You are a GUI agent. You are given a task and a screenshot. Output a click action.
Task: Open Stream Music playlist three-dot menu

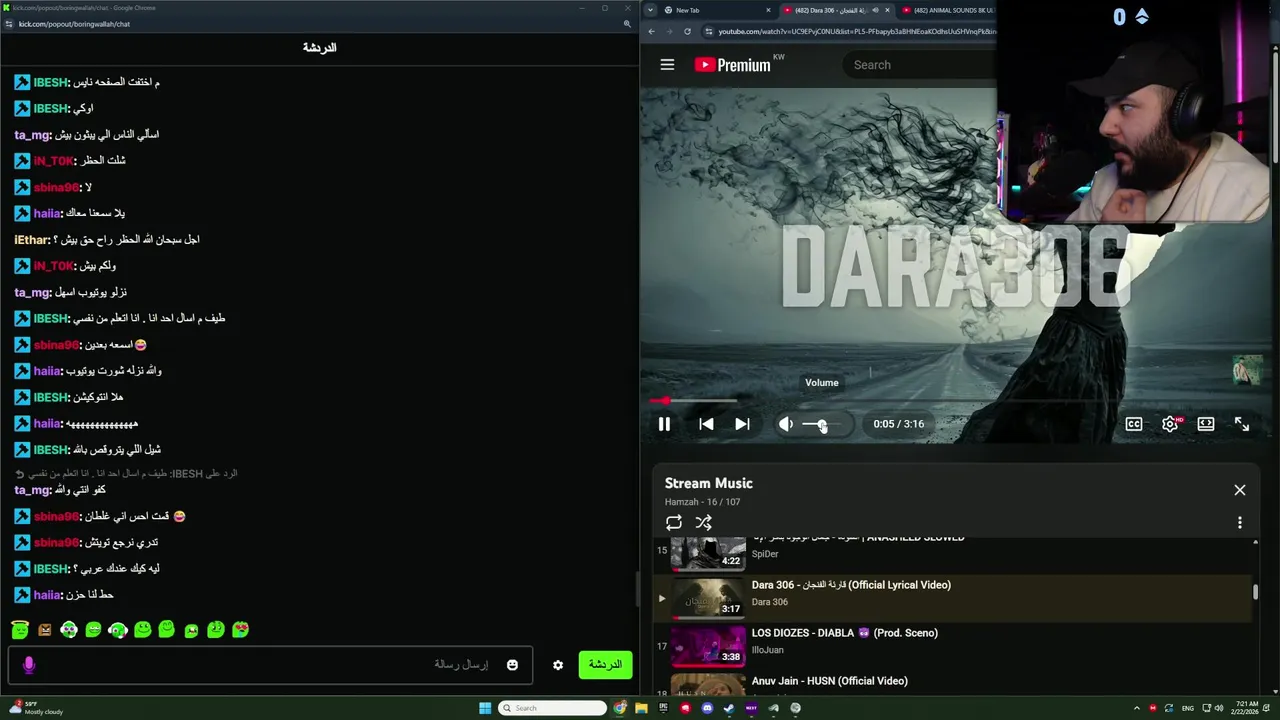pyautogui.click(x=1240, y=522)
